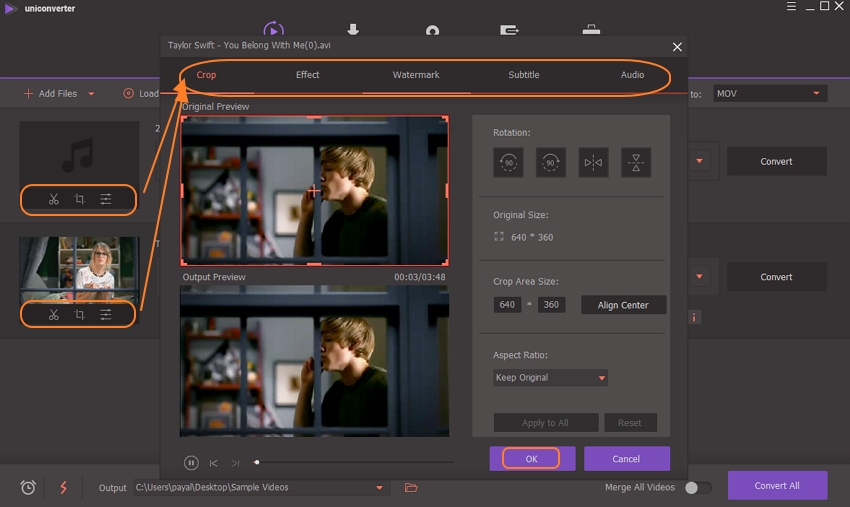Viewport: 850px width, 507px height.
Task: Rotate video 90 degrees counterclockwise
Action: click(508, 162)
